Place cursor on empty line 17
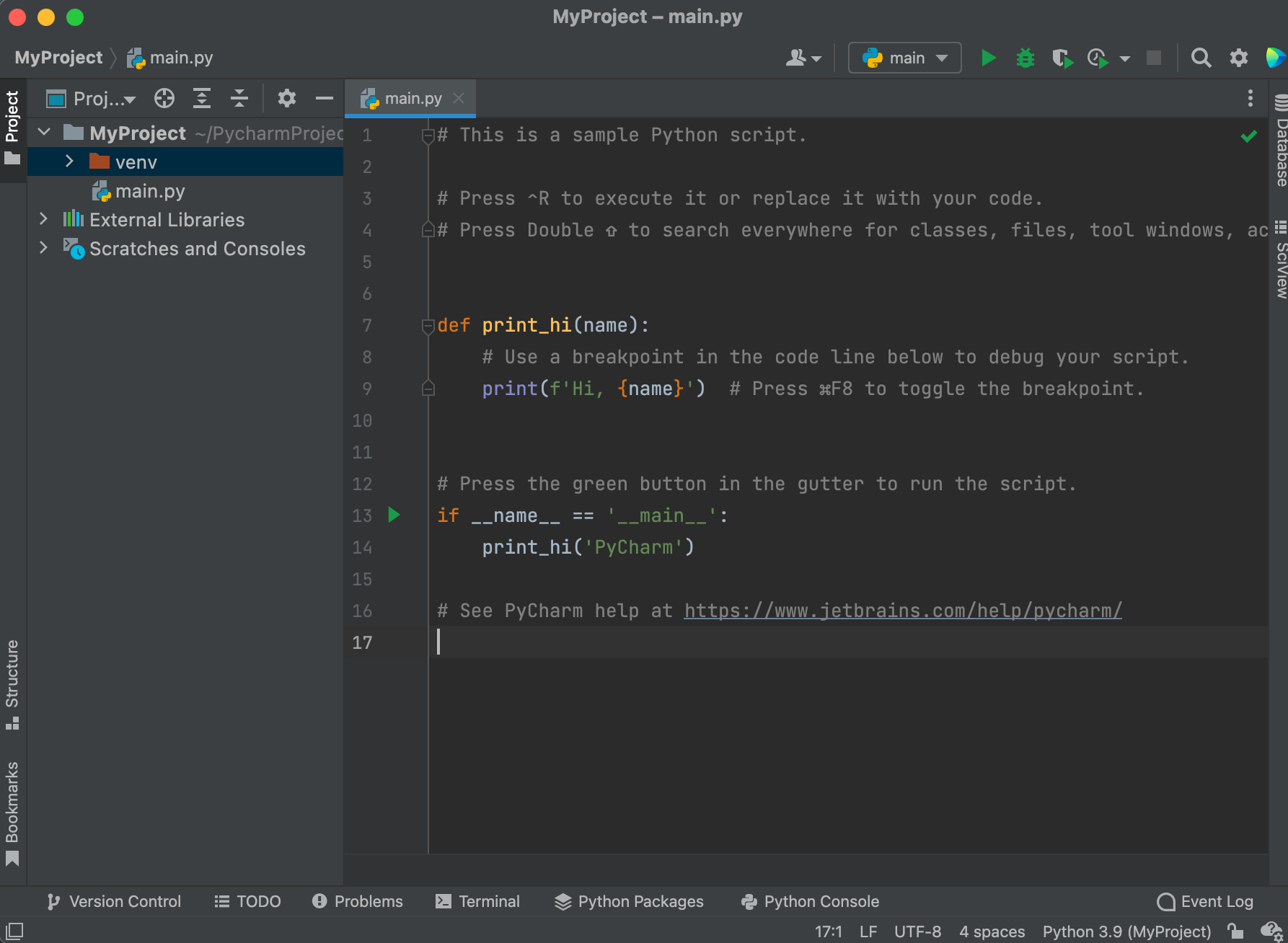 (x=848, y=642)
